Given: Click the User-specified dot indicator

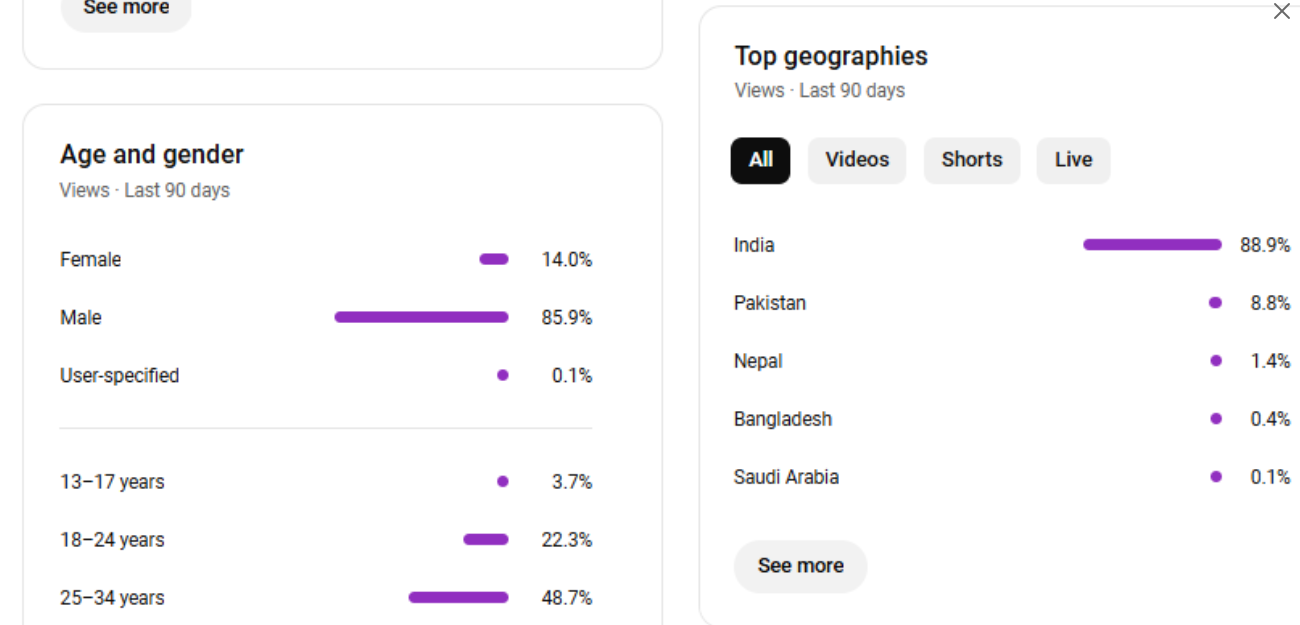Looking at the screenshot, I should coord(502,375).
